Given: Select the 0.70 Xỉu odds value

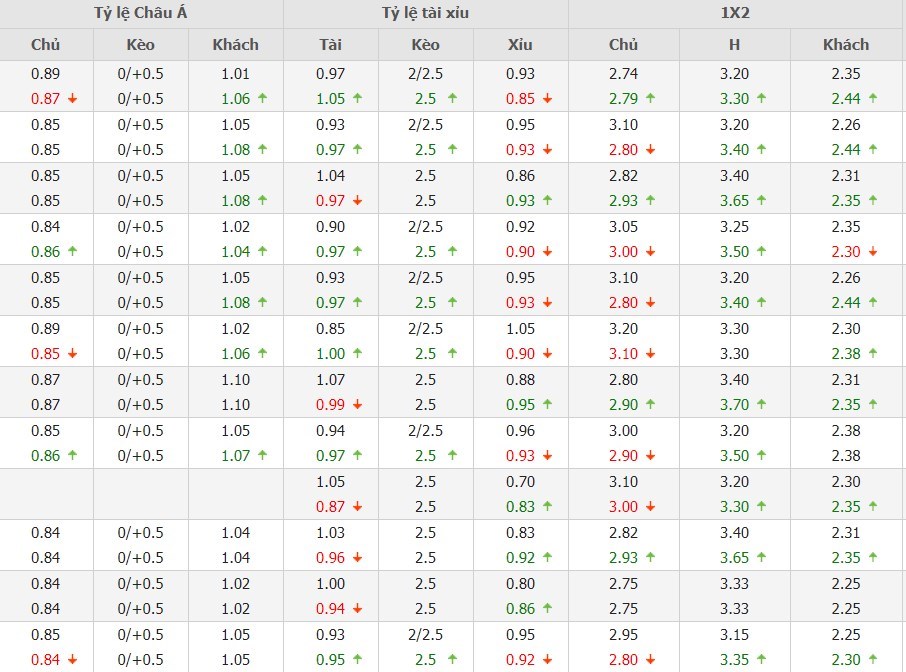Looking at the screenshot, I should pyautogui.click(x=520, y=482).
